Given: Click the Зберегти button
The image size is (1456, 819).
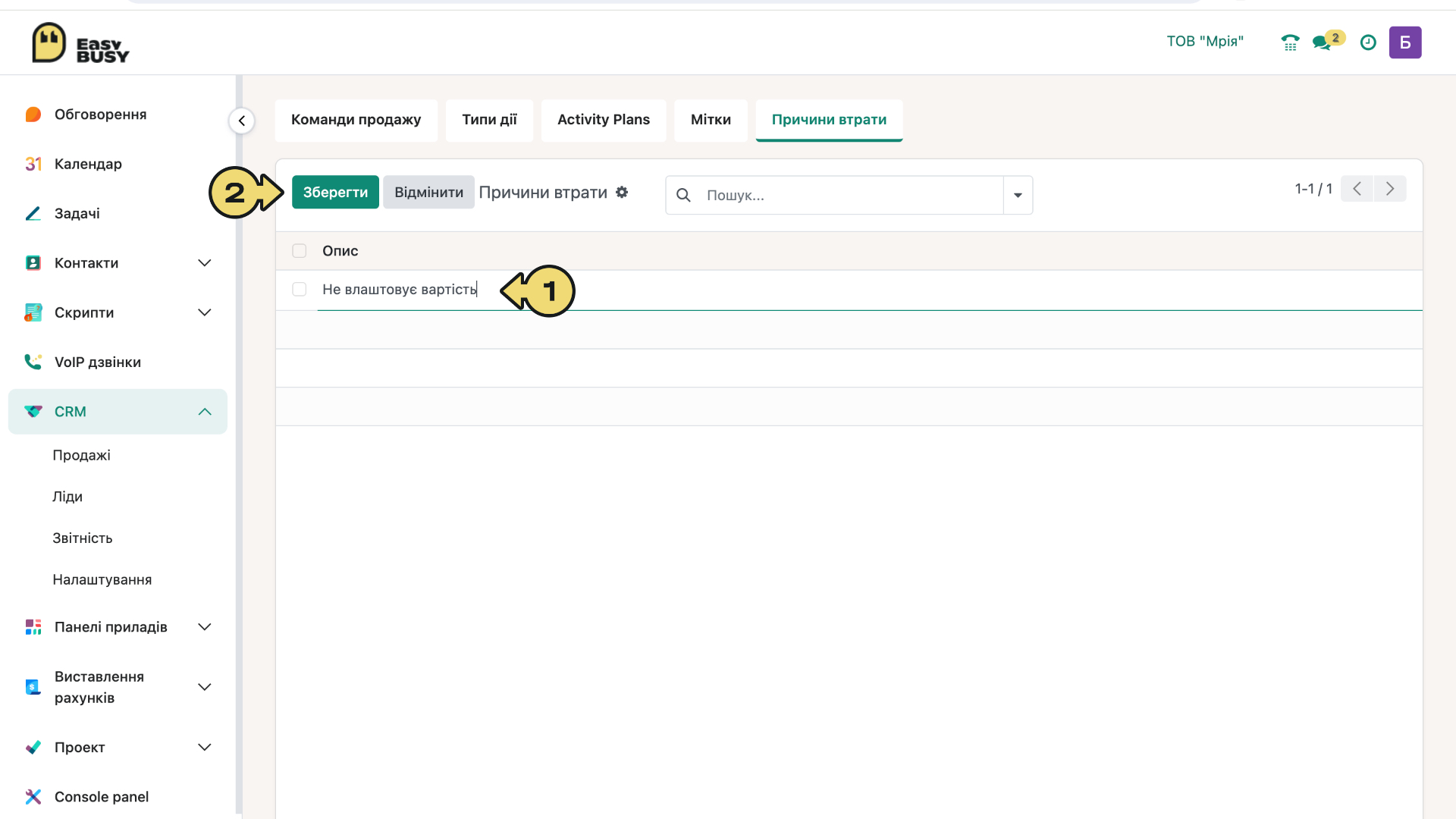Looking at the screenshot, I should [x=335, y=193].
